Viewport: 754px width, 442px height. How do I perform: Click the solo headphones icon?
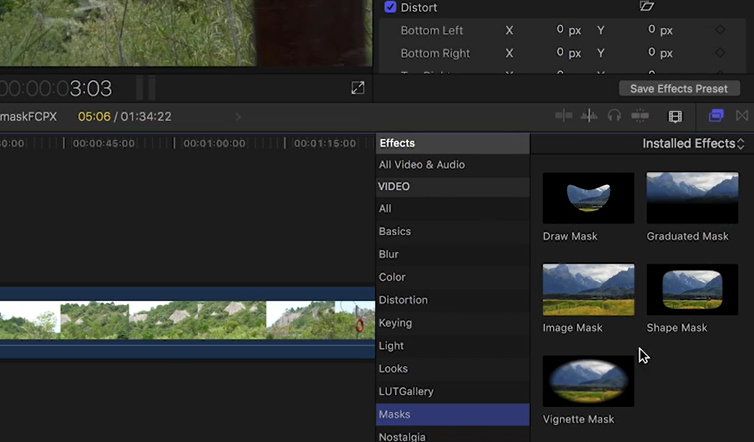(x=614, y=116)
